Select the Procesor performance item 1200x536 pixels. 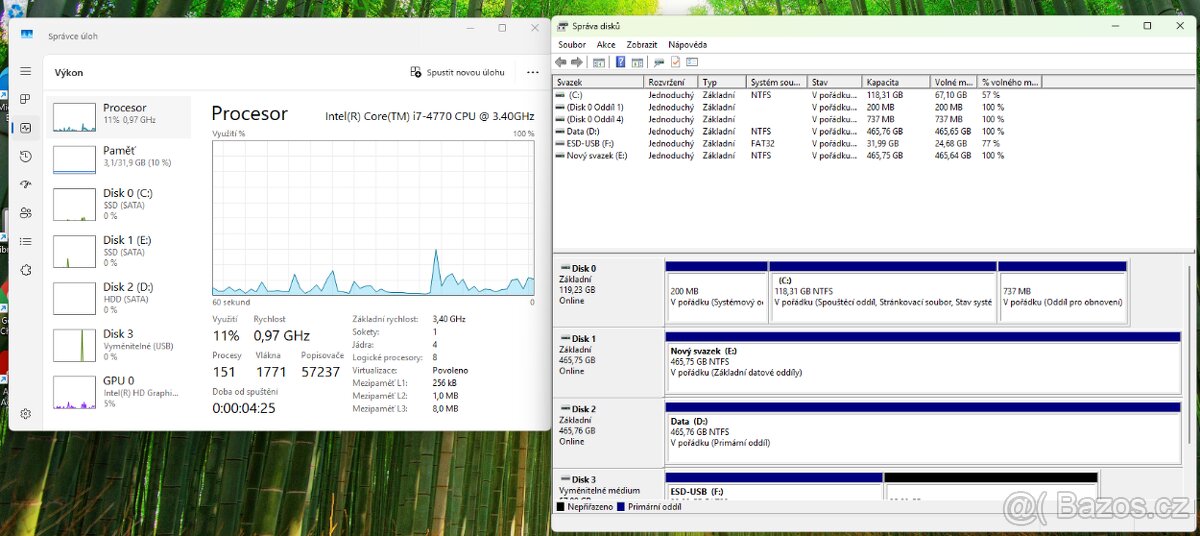[119, 117]
